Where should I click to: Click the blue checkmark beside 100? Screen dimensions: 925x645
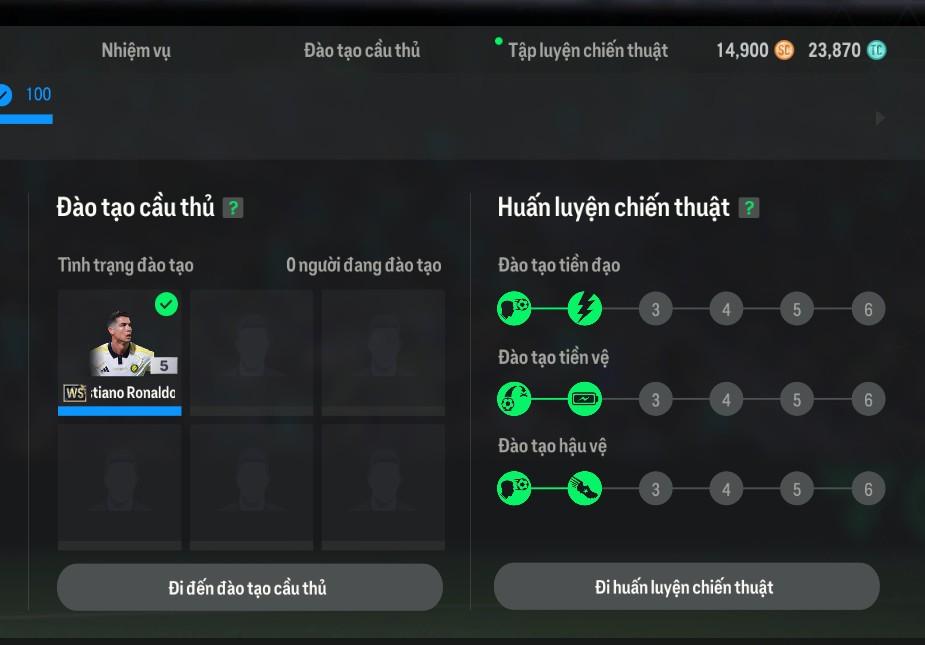coord(3,95)
